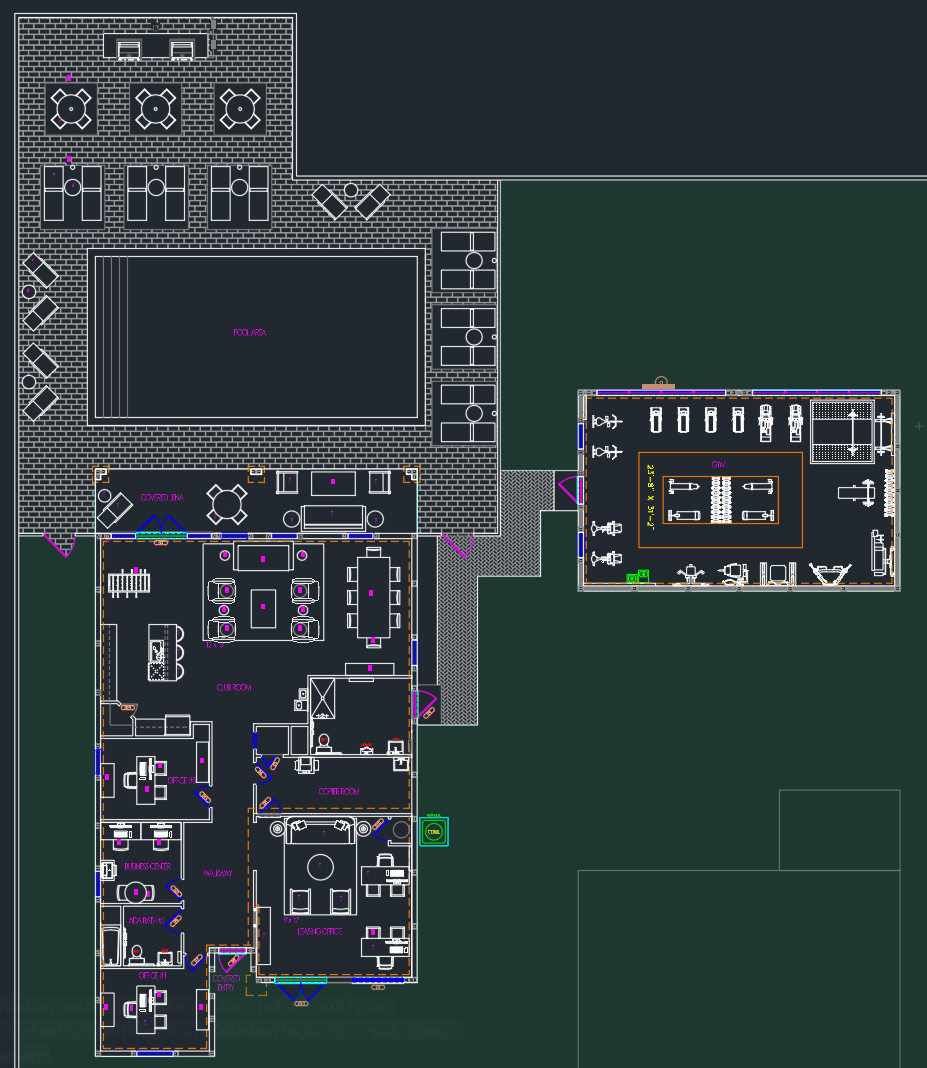Select the weight platform in gym's top-right corner
The width and height of the screenshot is (927, 1068).
pos(841,432)
